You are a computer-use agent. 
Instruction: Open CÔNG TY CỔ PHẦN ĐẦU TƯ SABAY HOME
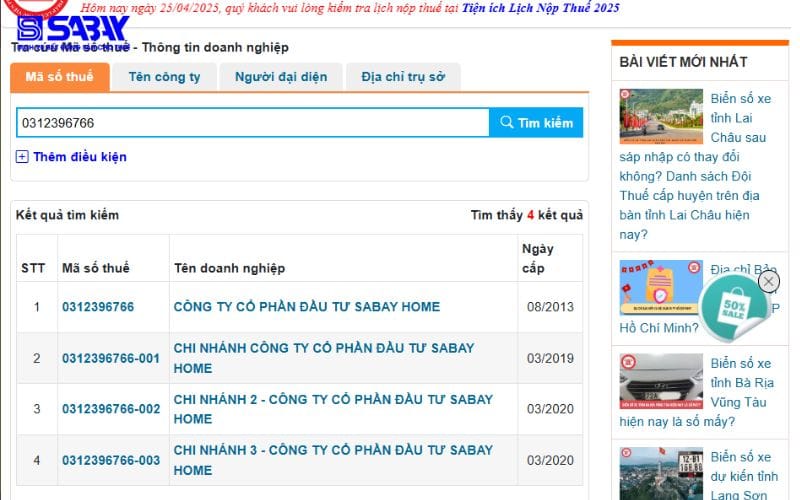point(306,307)
